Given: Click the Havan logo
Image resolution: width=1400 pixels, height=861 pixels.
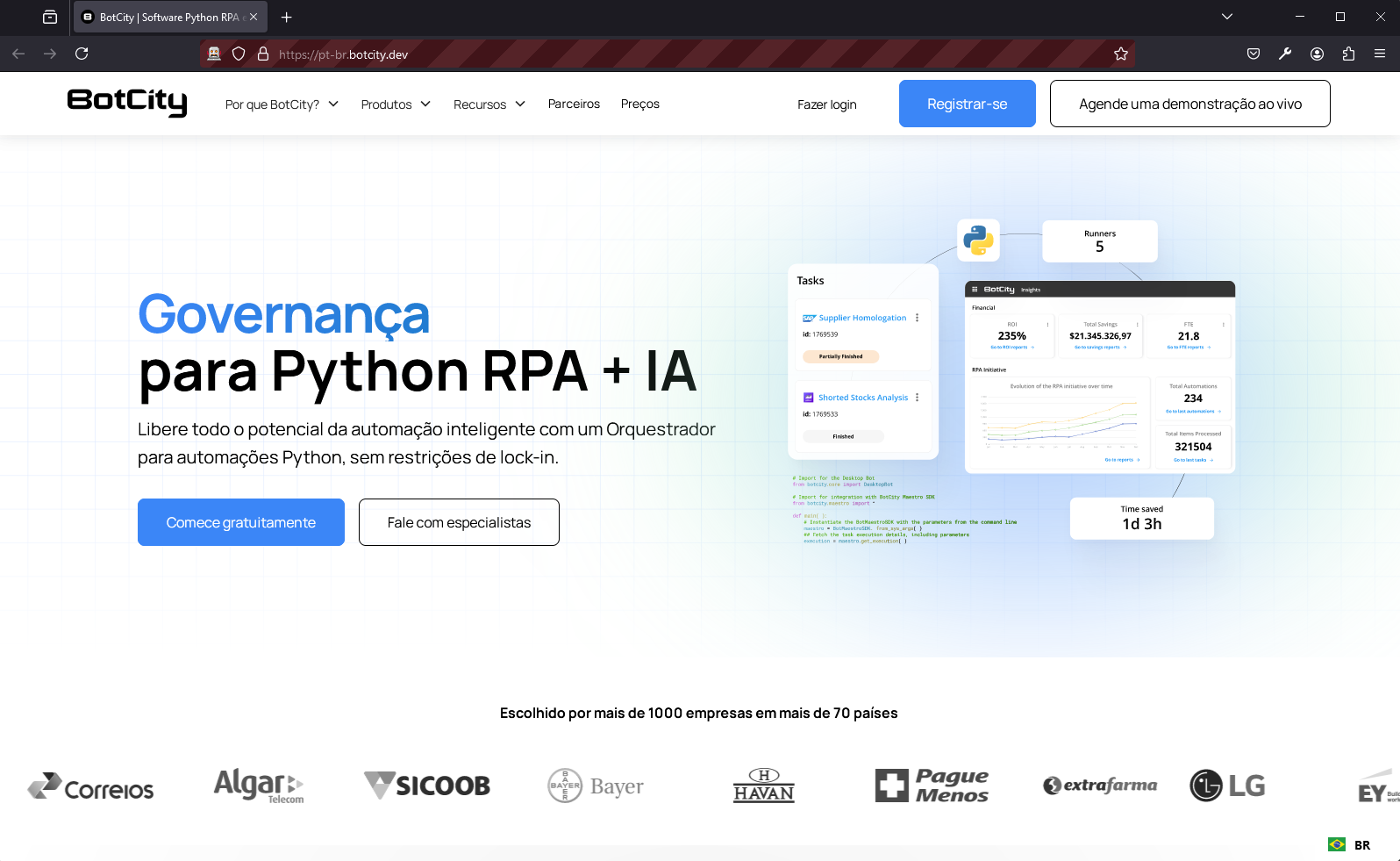Looking at the screenshot, I should pos(764,786).
